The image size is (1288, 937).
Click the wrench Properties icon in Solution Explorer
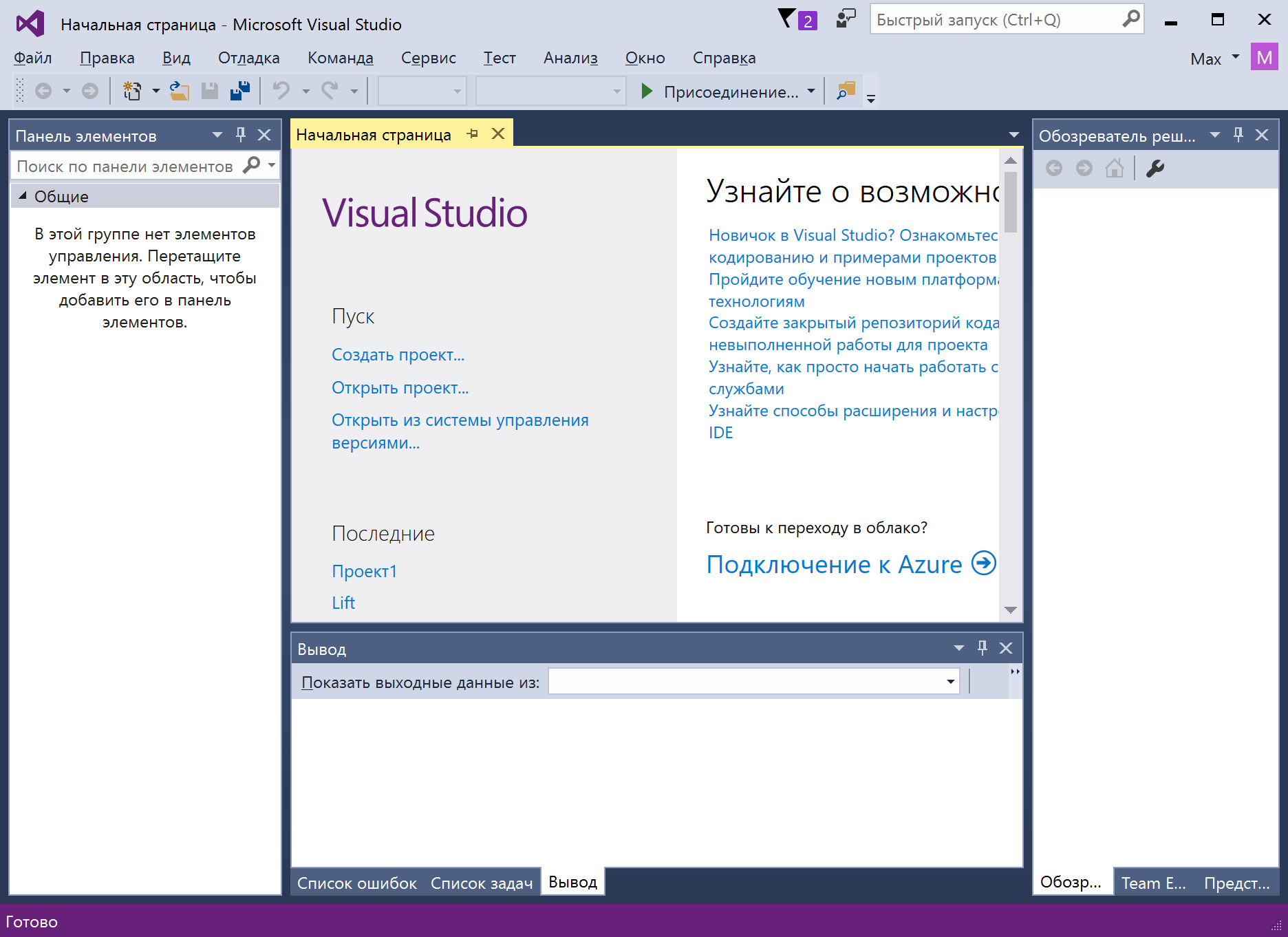(x=1155, y=169)
